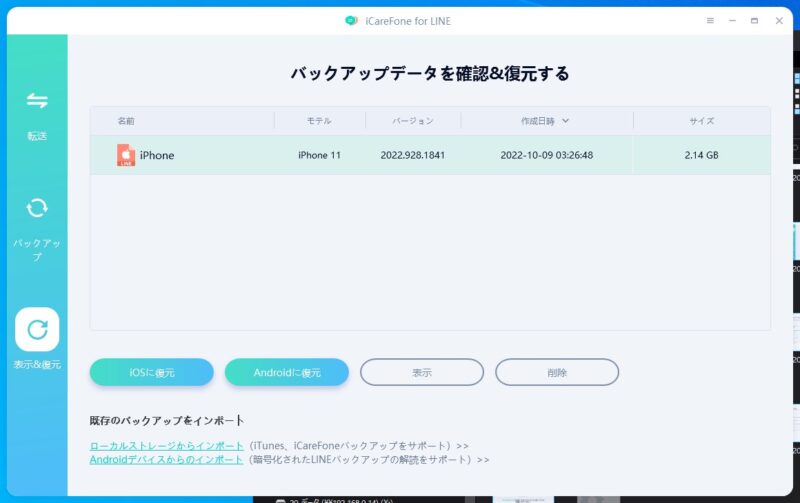Click the 削除 delete button
The image size is (800, 503).
click(557, 372)
